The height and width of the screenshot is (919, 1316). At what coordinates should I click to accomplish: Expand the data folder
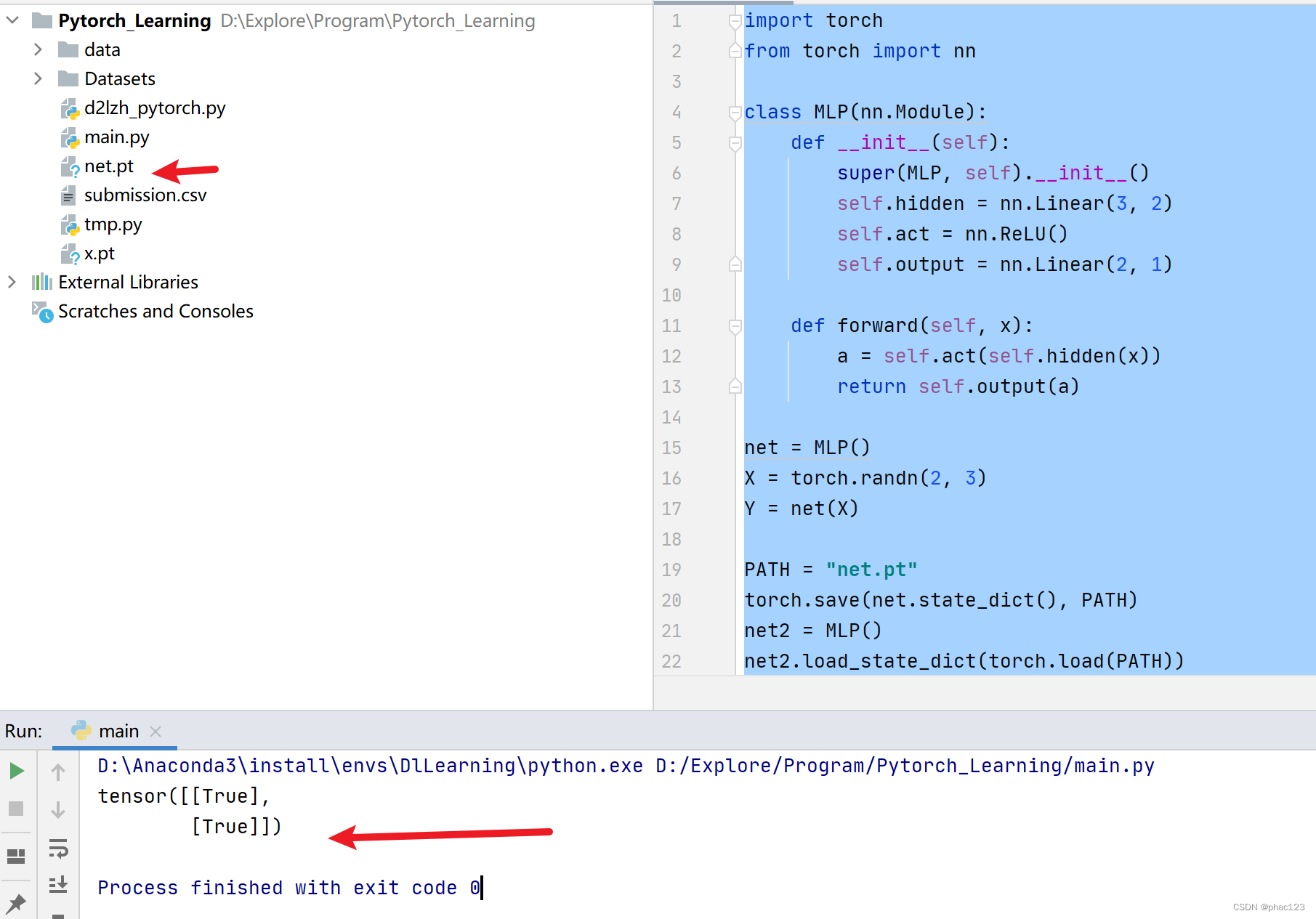pyautogui.click(x=38, y=49)
